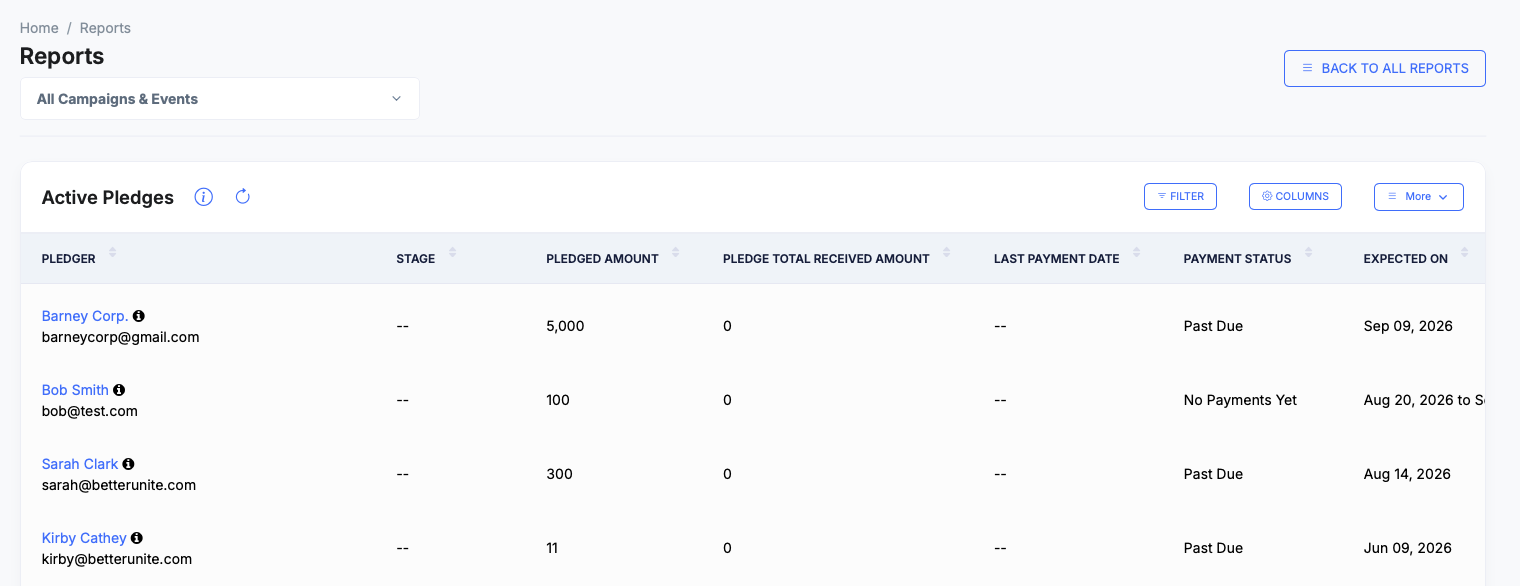Open the Columns settings
1520x586 pixels.
click(x=1295, y=196)
